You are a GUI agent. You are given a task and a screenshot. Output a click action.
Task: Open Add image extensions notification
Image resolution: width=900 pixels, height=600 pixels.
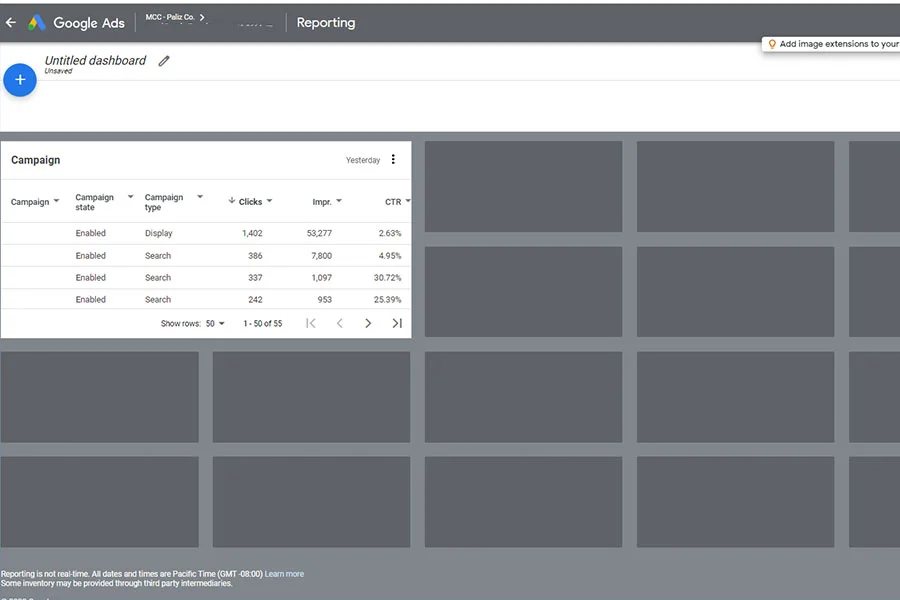tap(831, 44)
